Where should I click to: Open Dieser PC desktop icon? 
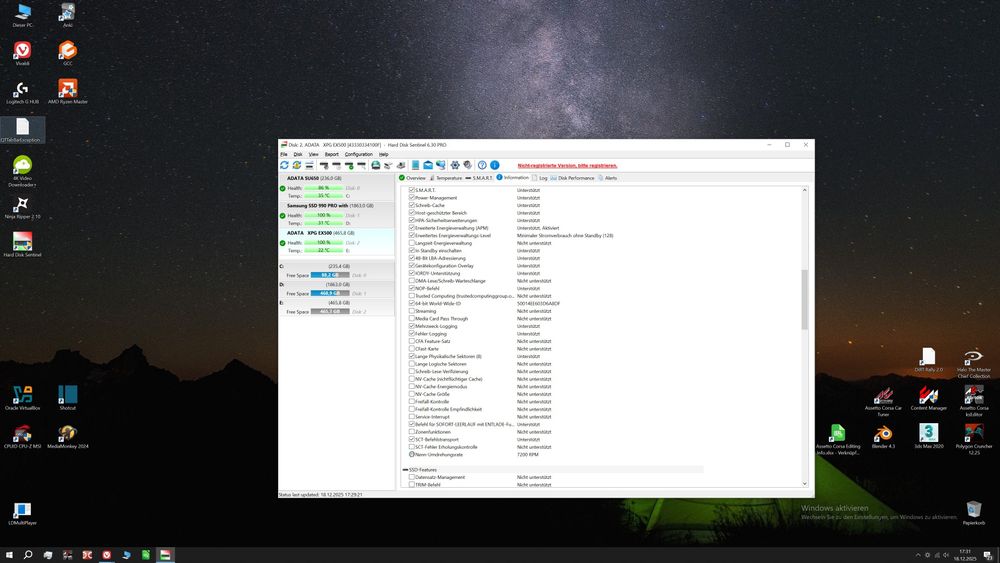22,15
